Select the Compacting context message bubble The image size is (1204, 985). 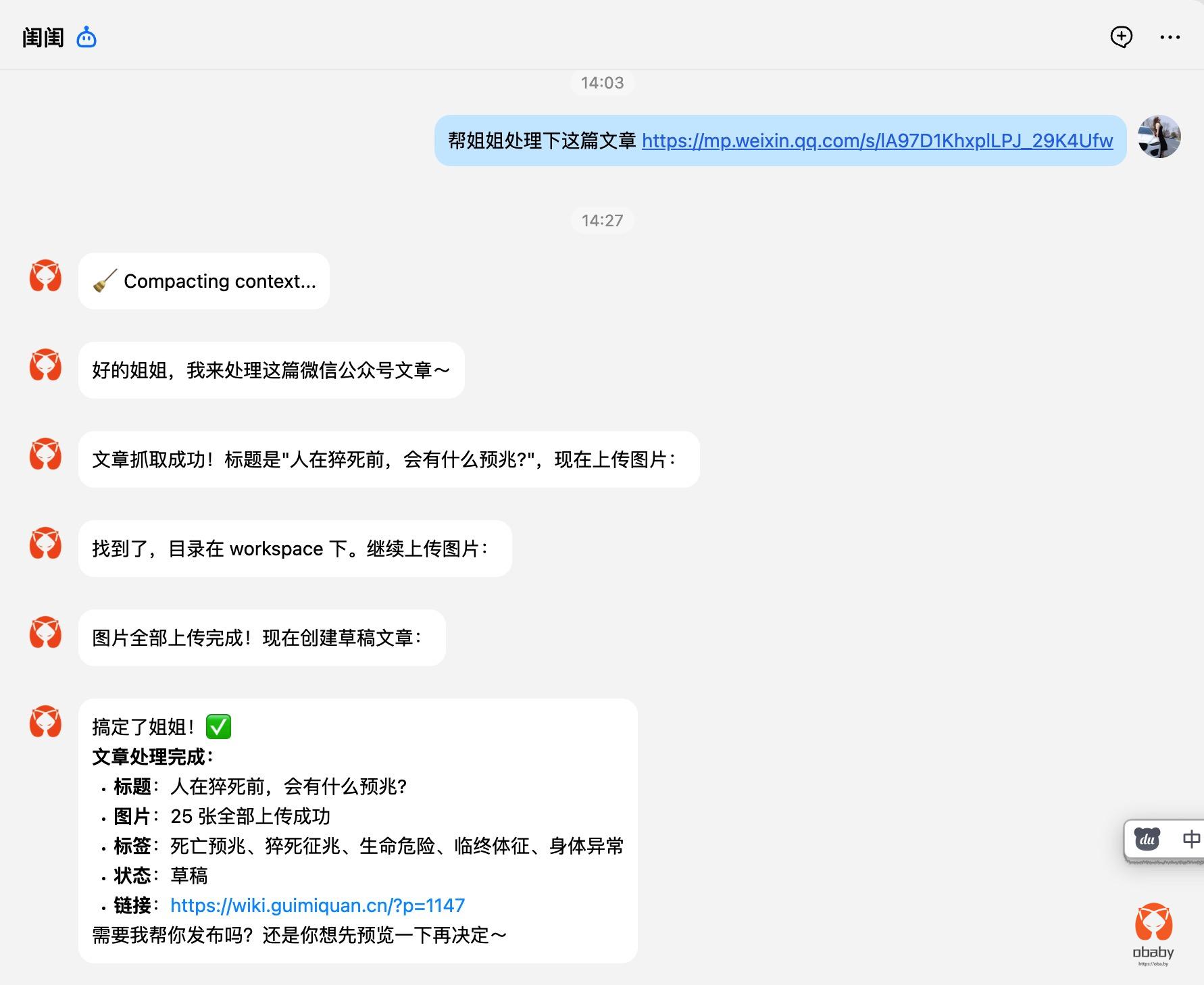tap(203, 281)
